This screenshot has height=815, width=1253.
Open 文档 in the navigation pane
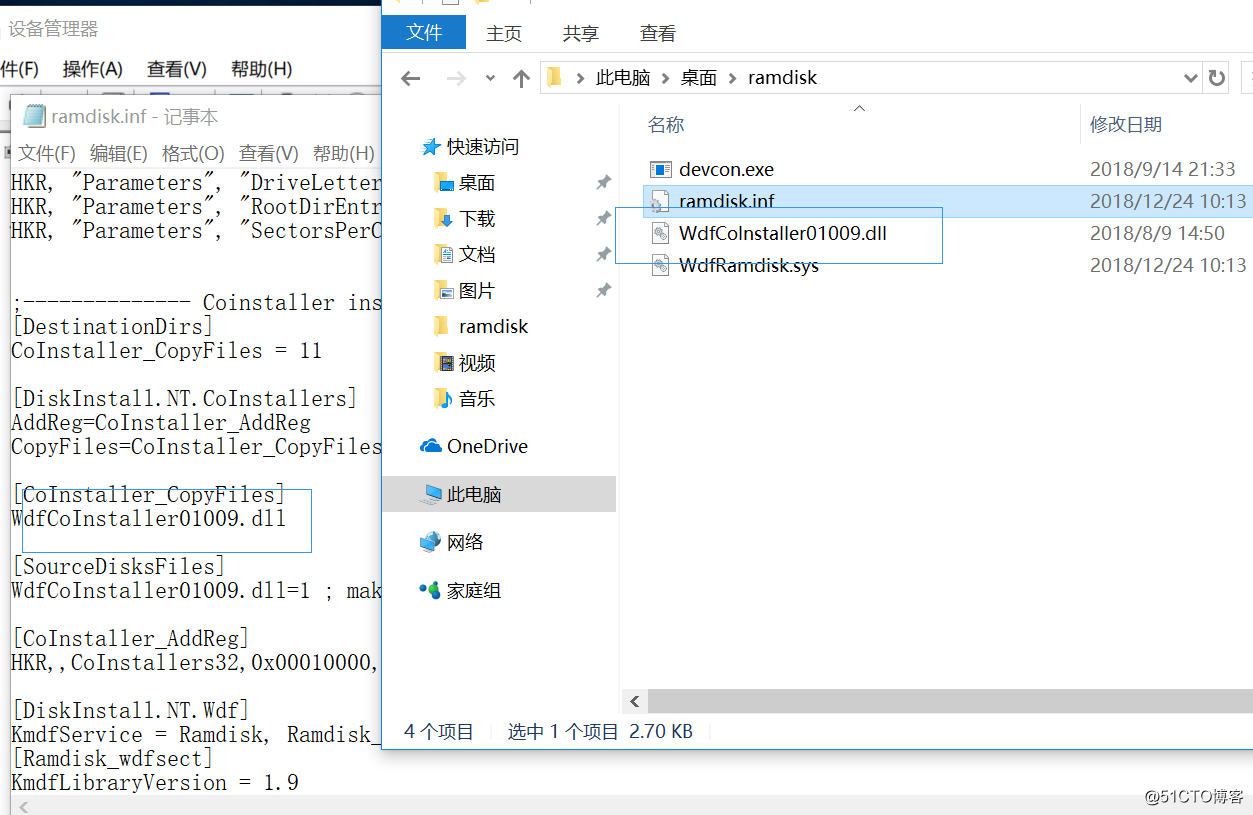[x=477, y=255]
